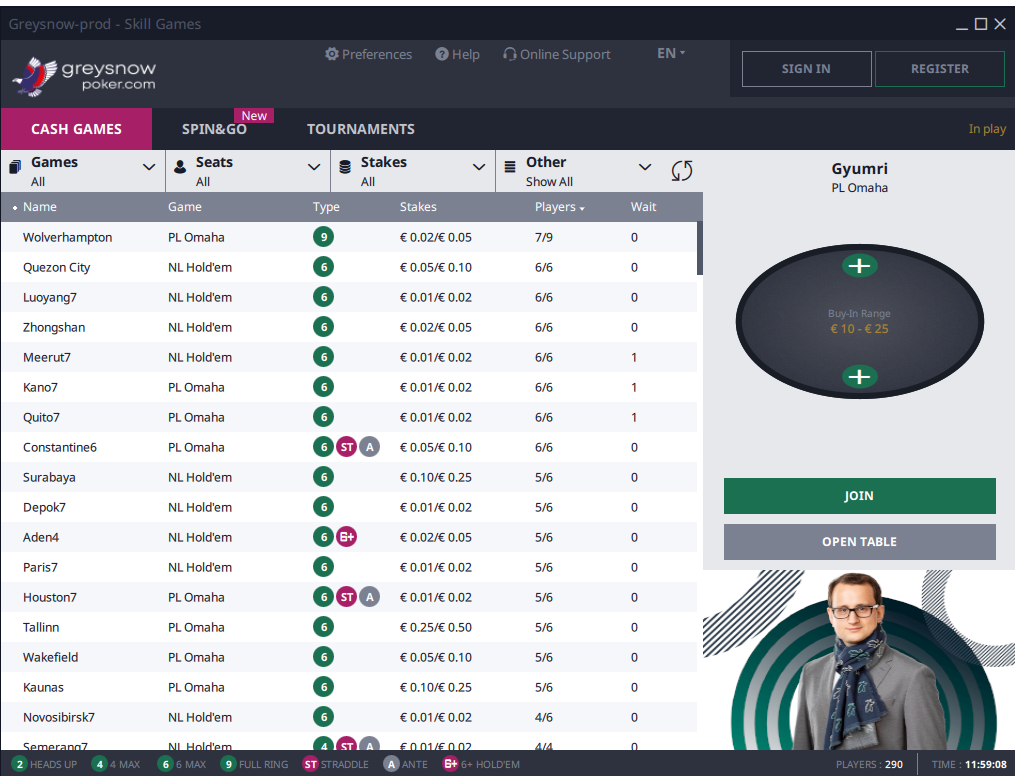The height and width of the screenshot is (776, 1015).
Task: Click the Seats filter person icon
Action: [x=180, y=167]
